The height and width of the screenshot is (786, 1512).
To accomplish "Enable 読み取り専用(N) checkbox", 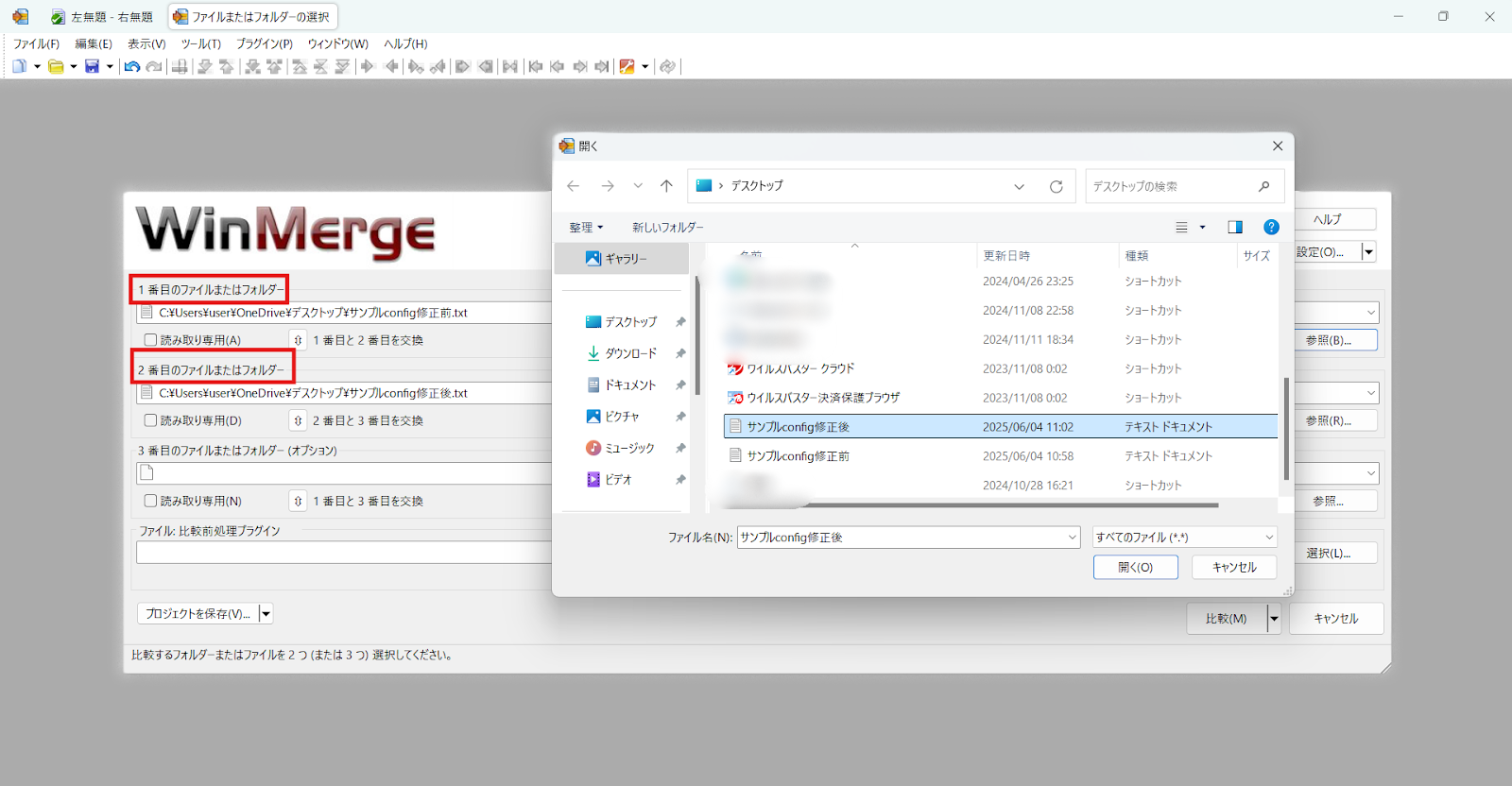I will [x=150, y=501].
